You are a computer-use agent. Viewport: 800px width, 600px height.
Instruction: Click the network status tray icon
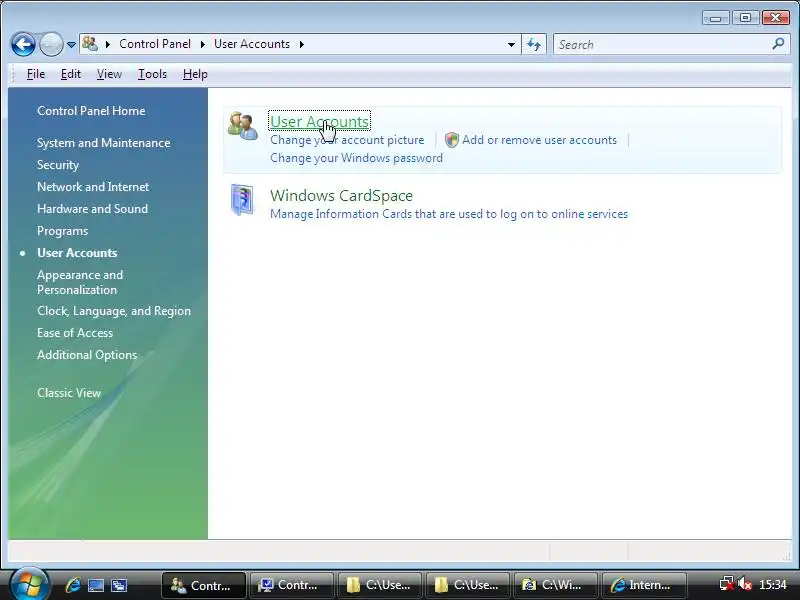coord(727,584)
